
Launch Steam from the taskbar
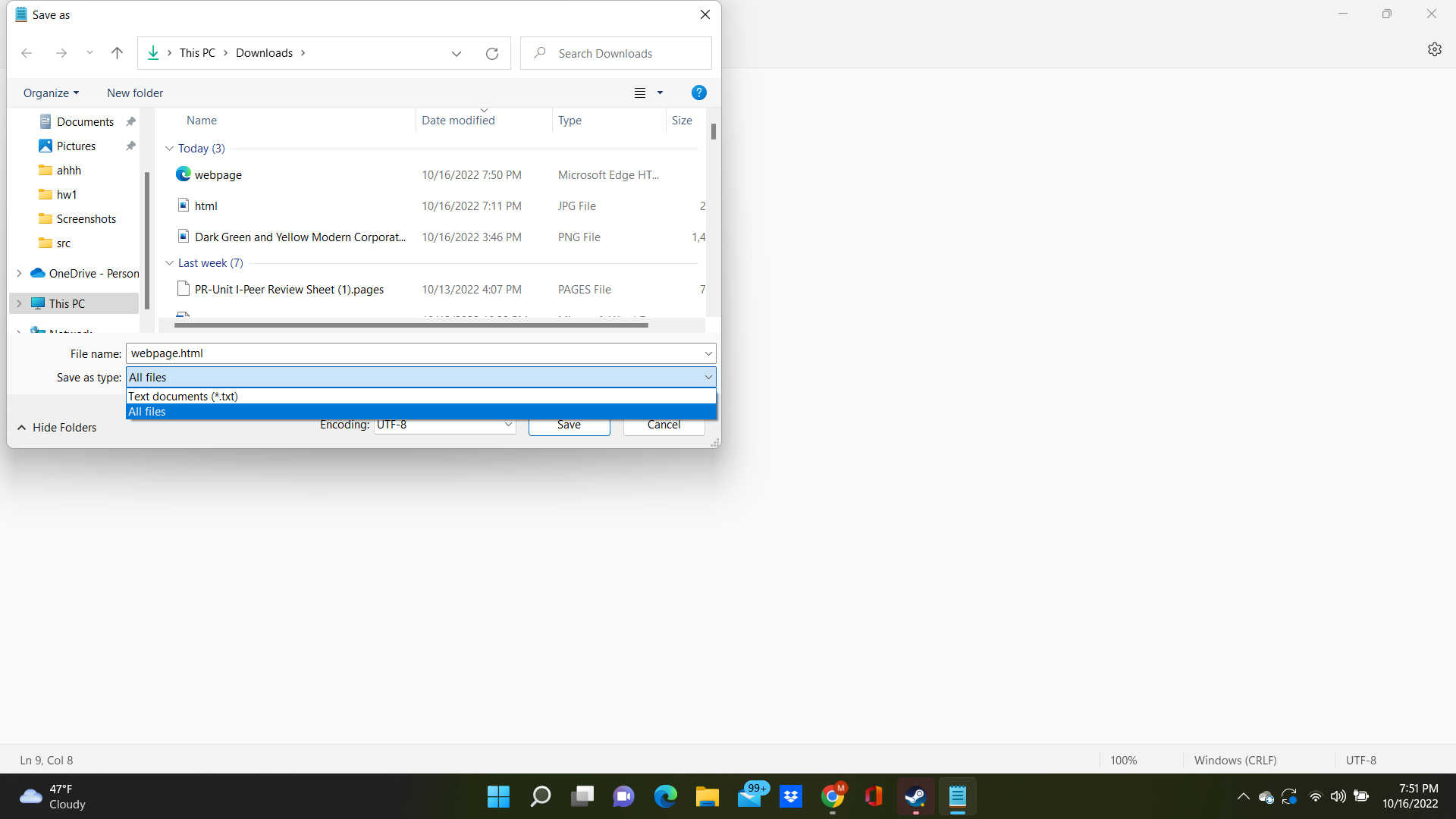(915, 796)
